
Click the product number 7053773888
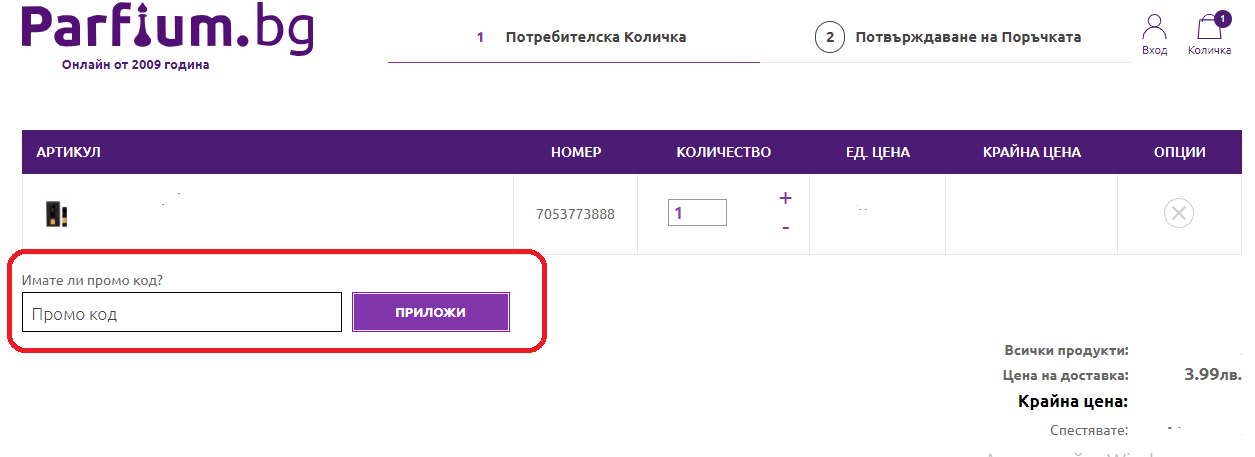575,214
